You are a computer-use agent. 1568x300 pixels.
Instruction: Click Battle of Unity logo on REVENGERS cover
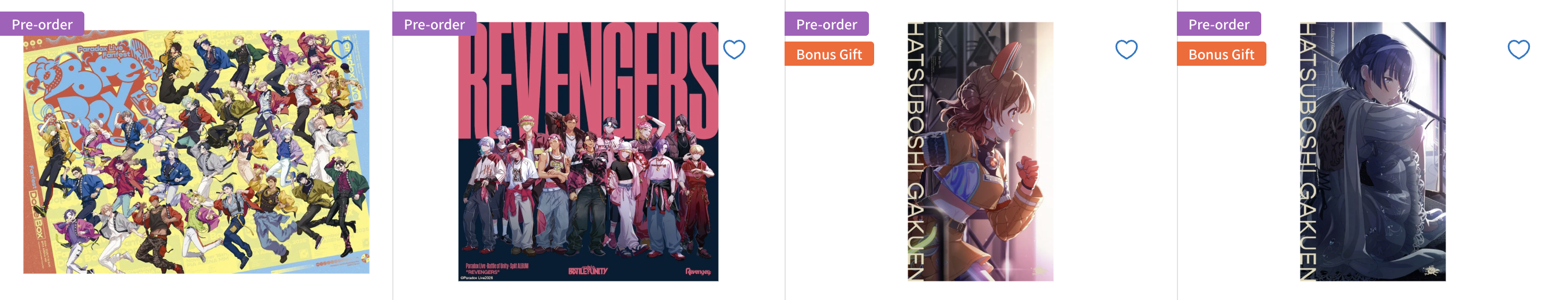pyautogui.click(x=588, y=270)
